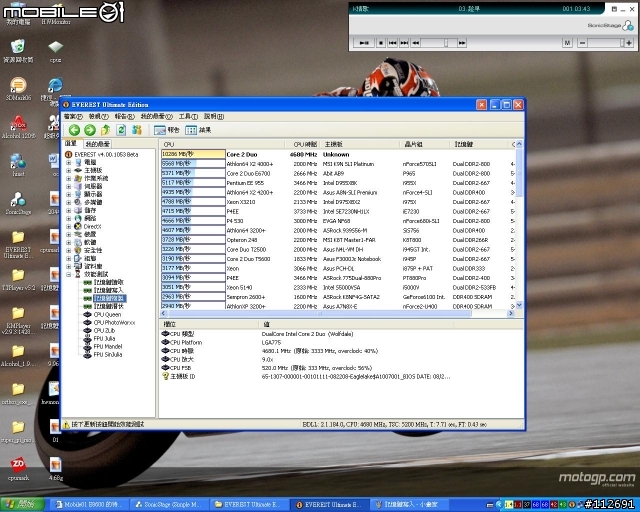Select the Pentium EE 955 result row
The height and width of the screenshot is (512, 640).
point(338,183)
